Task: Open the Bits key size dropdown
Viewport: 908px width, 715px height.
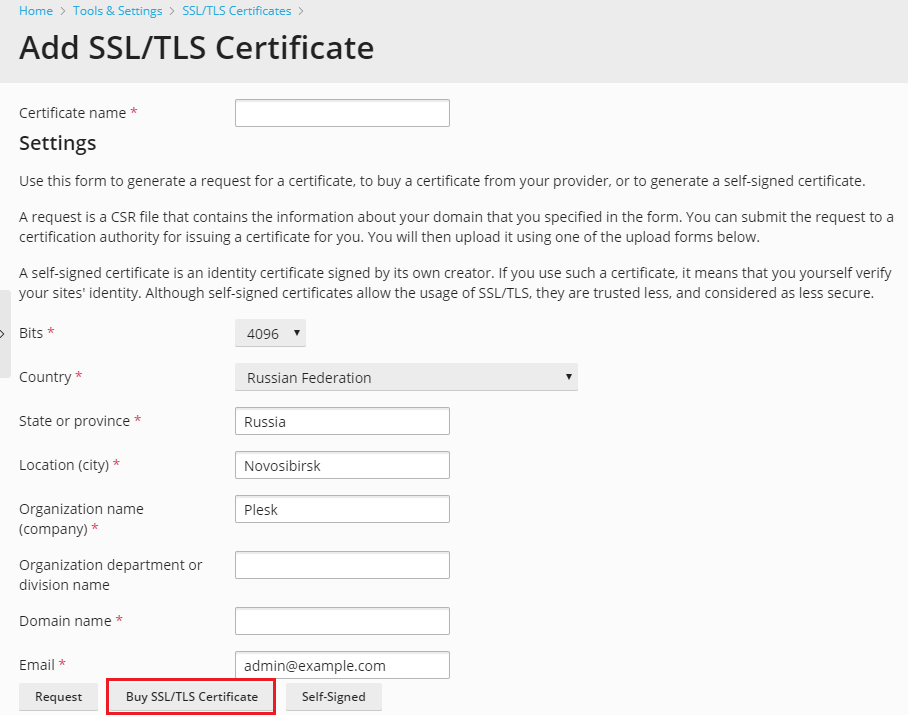Action: coord(270,334)
